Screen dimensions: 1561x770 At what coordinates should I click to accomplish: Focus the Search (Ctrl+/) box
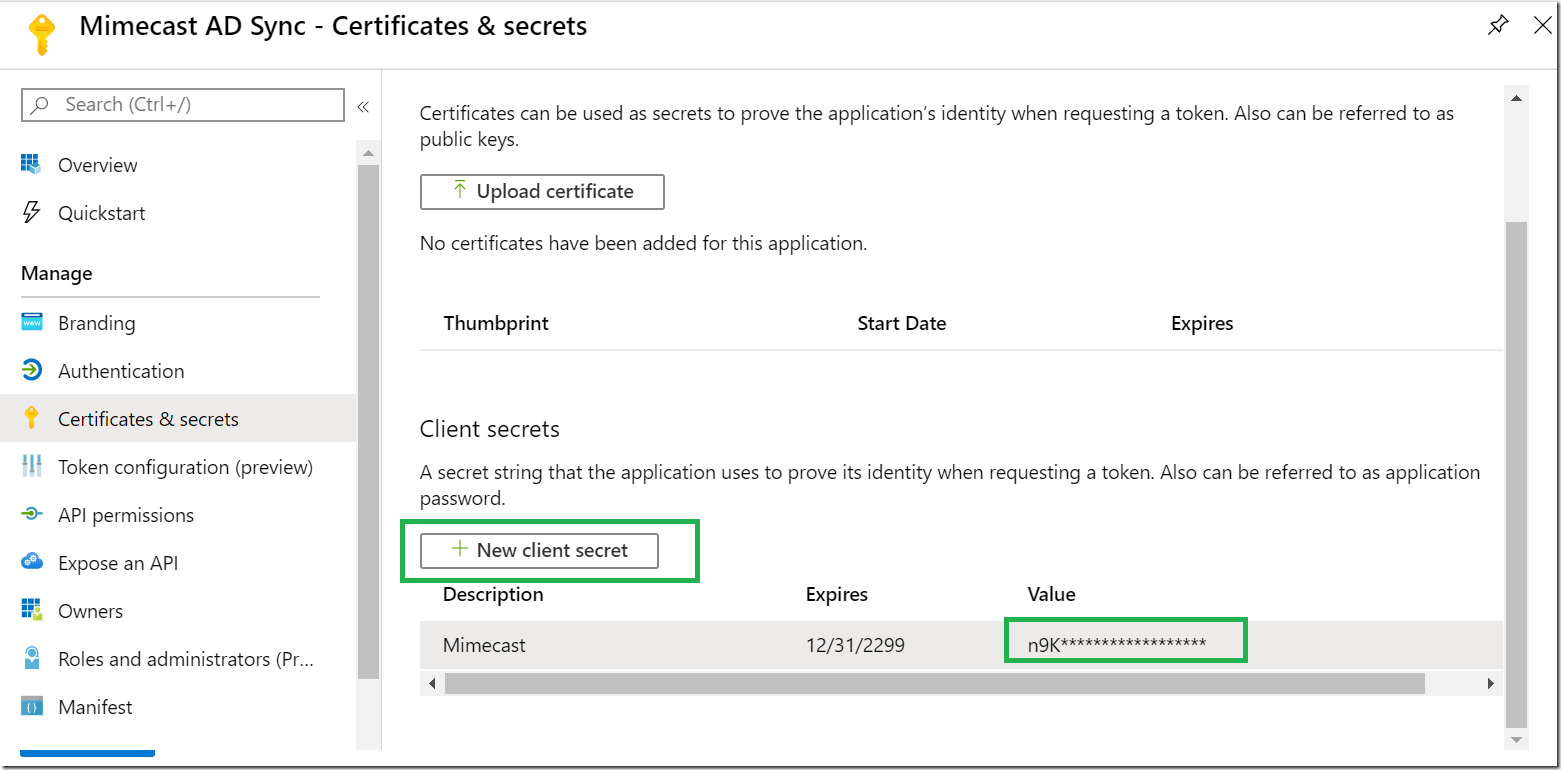click(182, 104)
